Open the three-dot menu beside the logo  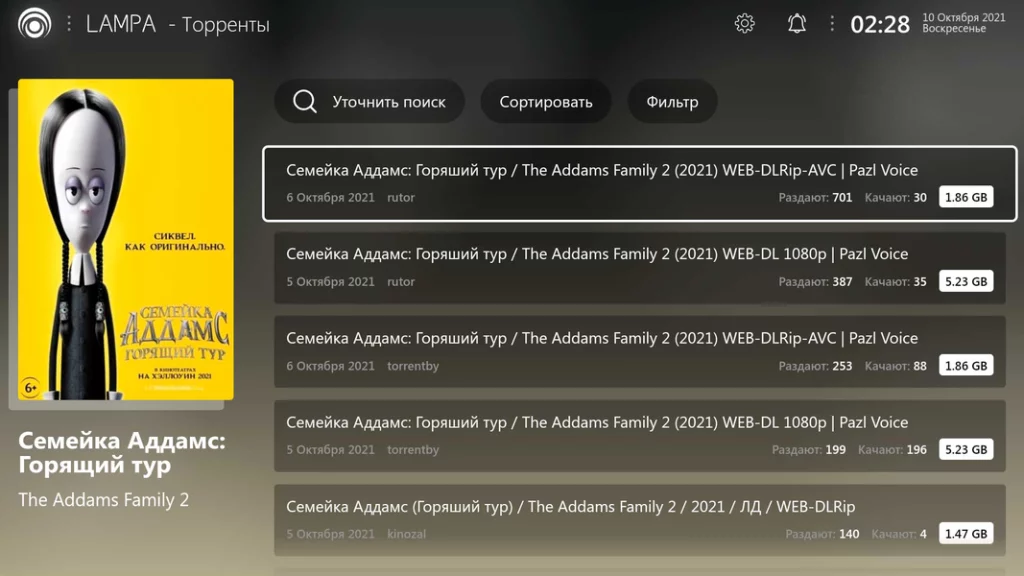[x=69, y=24]
